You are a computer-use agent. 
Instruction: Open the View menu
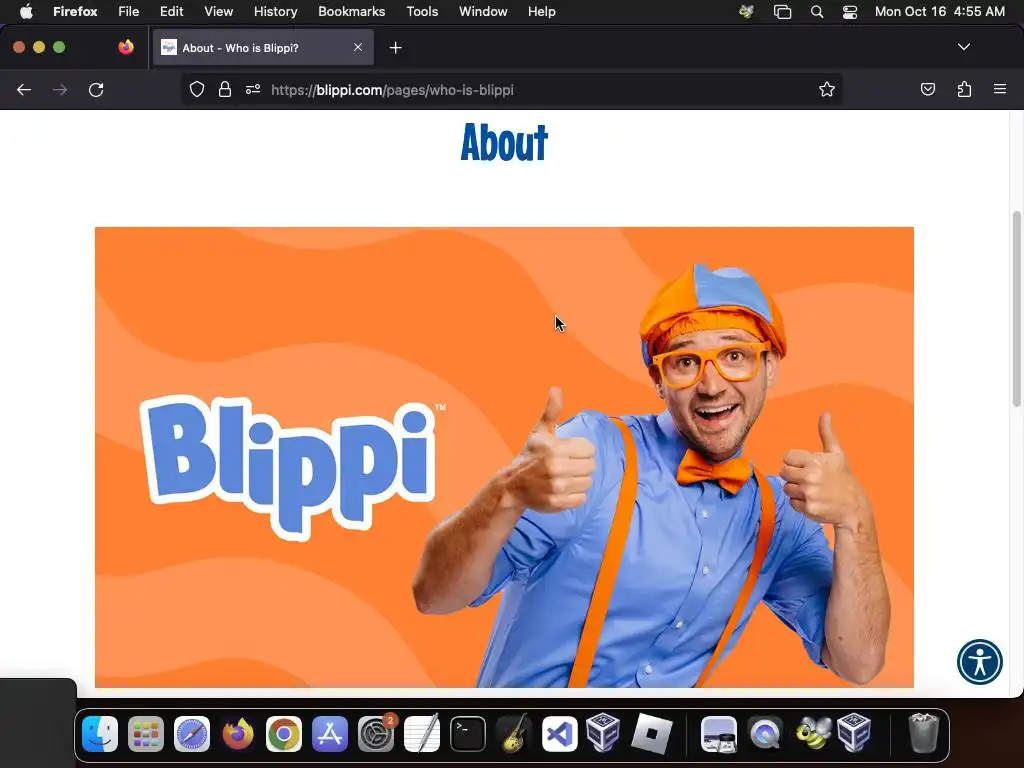218,11
